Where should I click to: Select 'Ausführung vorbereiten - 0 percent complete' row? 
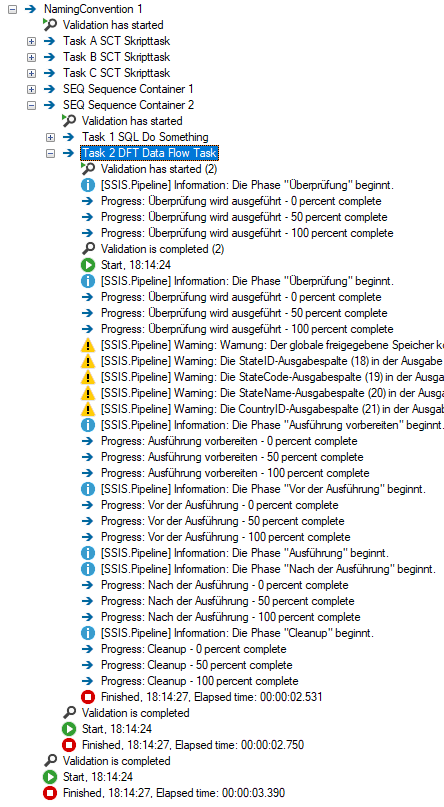point(229,441)
